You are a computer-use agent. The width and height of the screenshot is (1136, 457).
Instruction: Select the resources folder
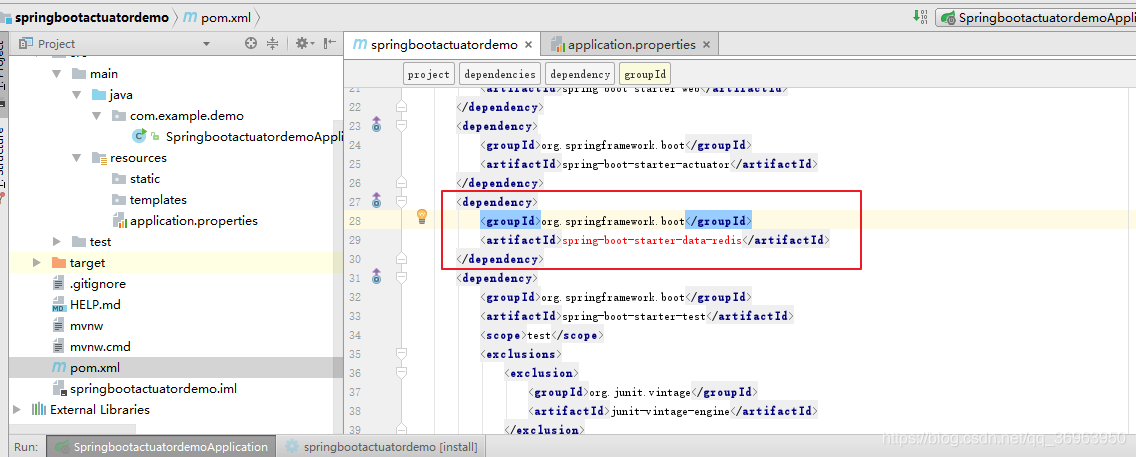pyautogui.click(x=138, y=158)
